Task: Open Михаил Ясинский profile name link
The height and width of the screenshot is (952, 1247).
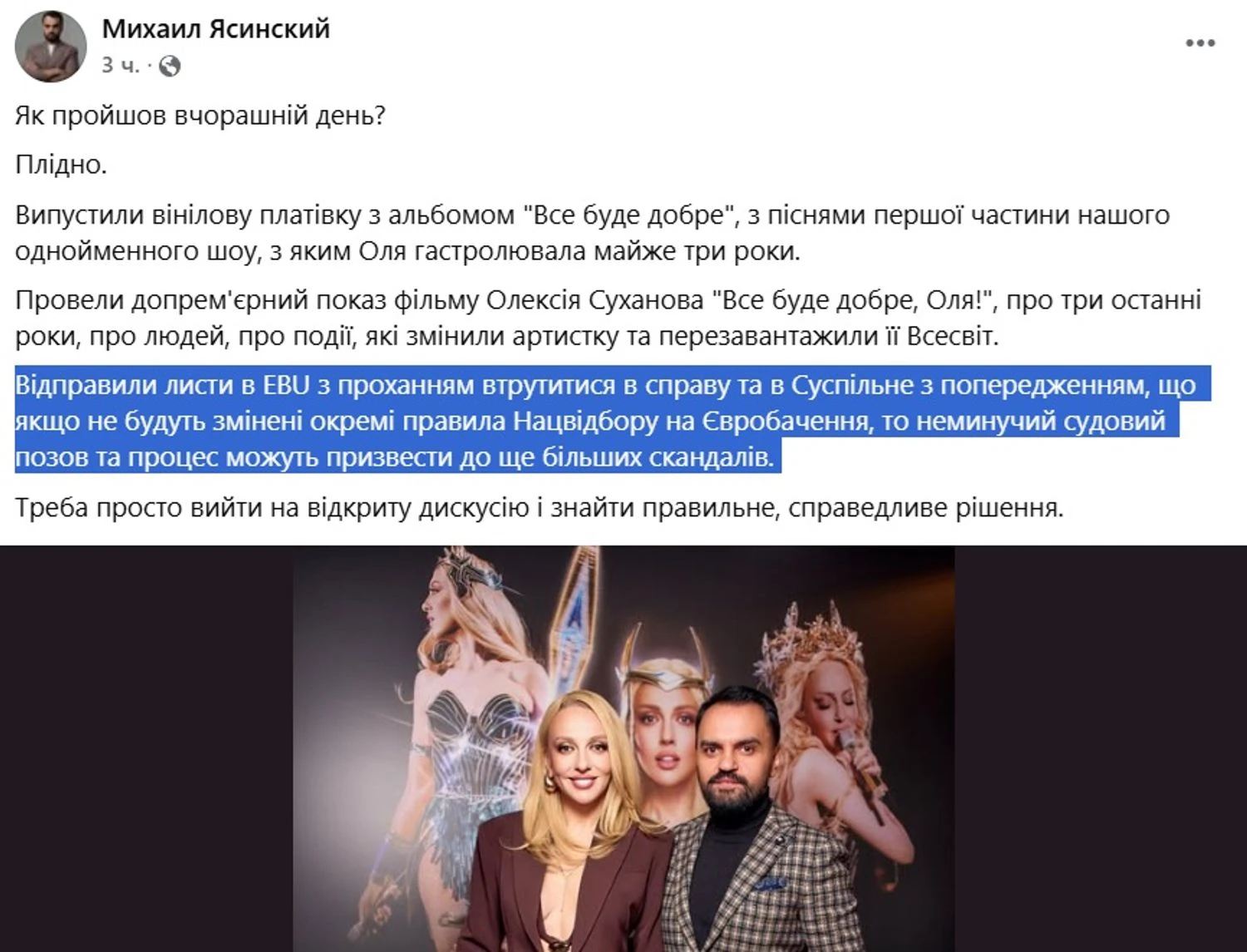Action: pyautogui.click(x=216, y=28)
